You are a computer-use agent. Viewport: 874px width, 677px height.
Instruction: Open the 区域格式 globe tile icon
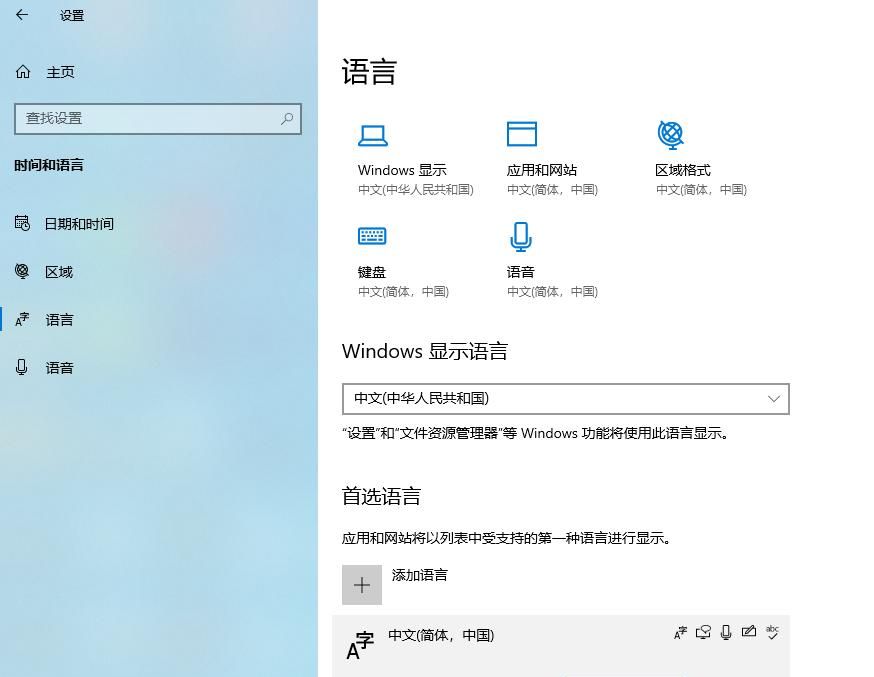click(671, 134)
